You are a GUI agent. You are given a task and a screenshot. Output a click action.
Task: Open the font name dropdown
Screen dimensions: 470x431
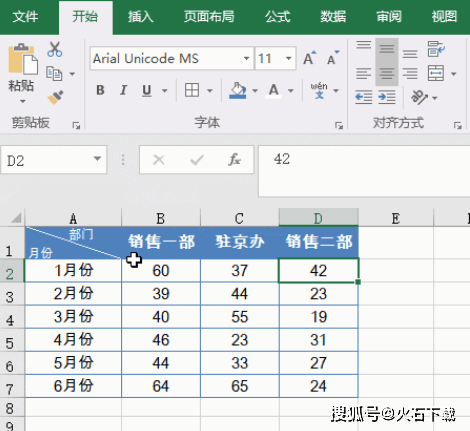246,58
